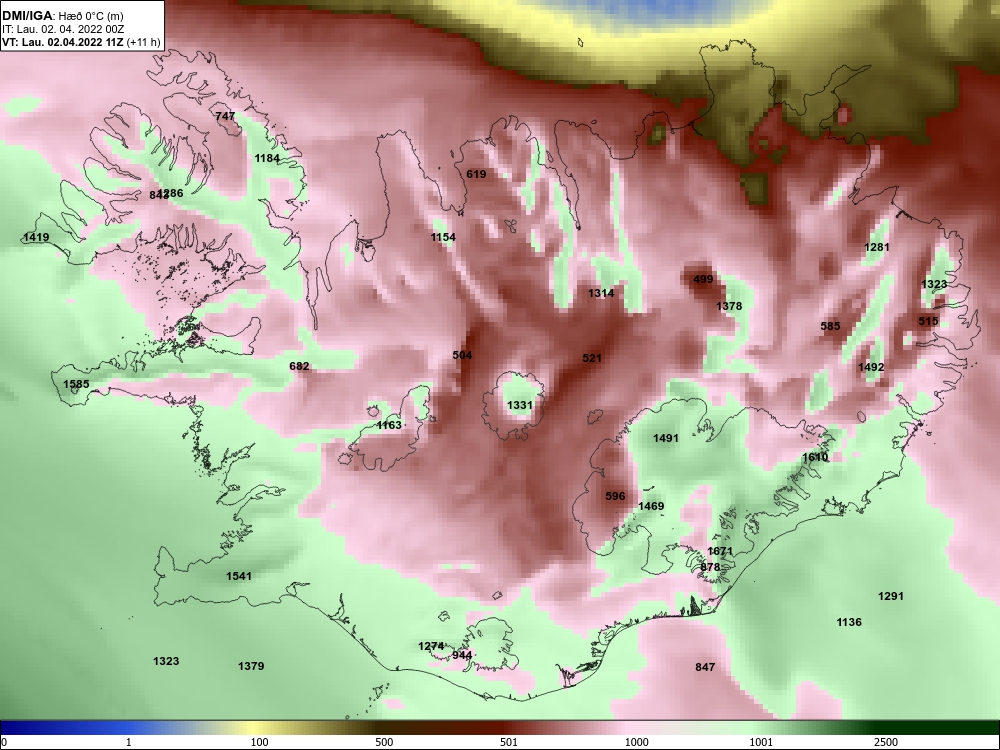The image size is (1000, 750).
Task: Click the 585 height value
Action: (830, 327)
